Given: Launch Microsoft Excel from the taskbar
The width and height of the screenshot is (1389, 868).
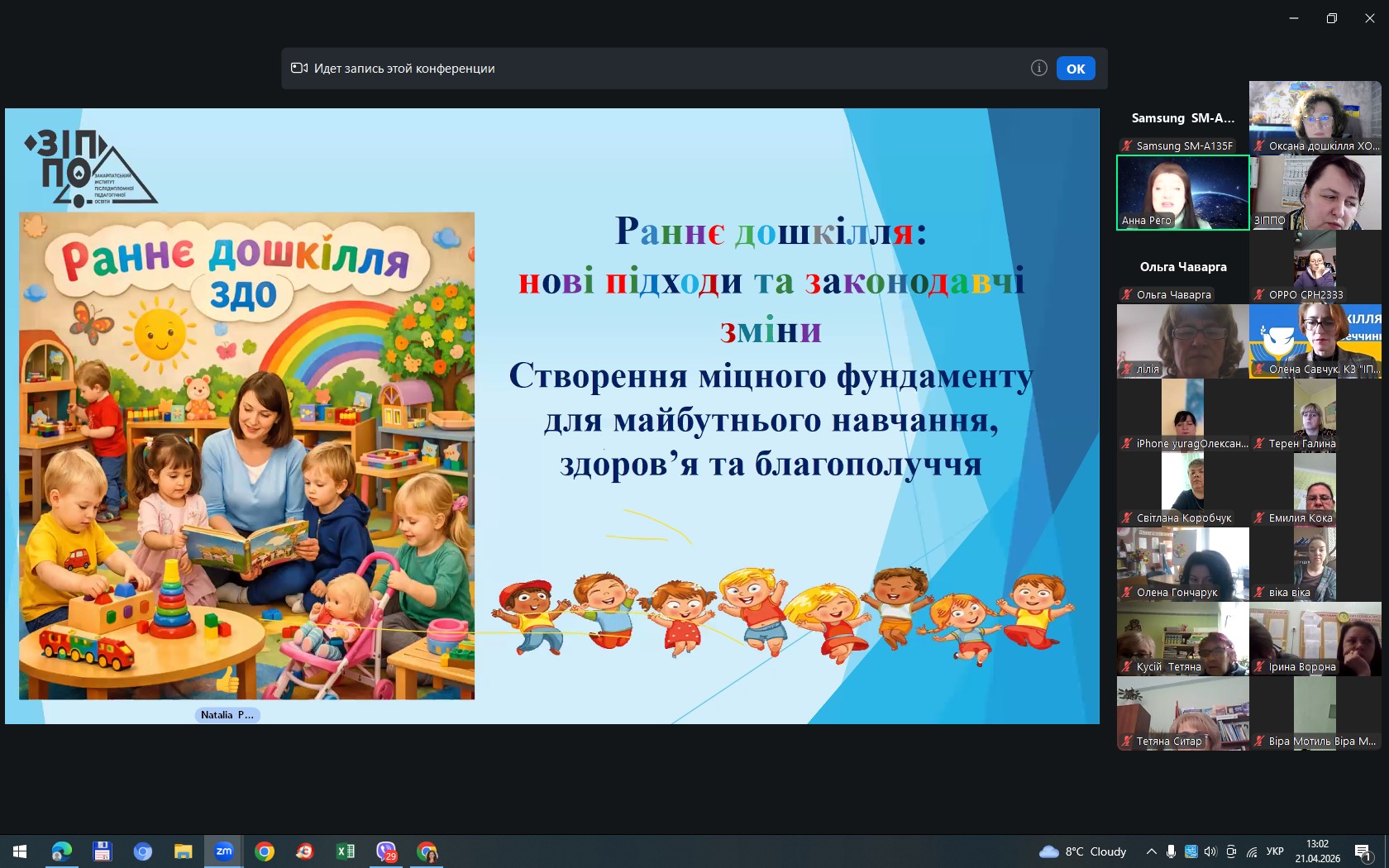Looking at the screenshot, I should [345, 851].
